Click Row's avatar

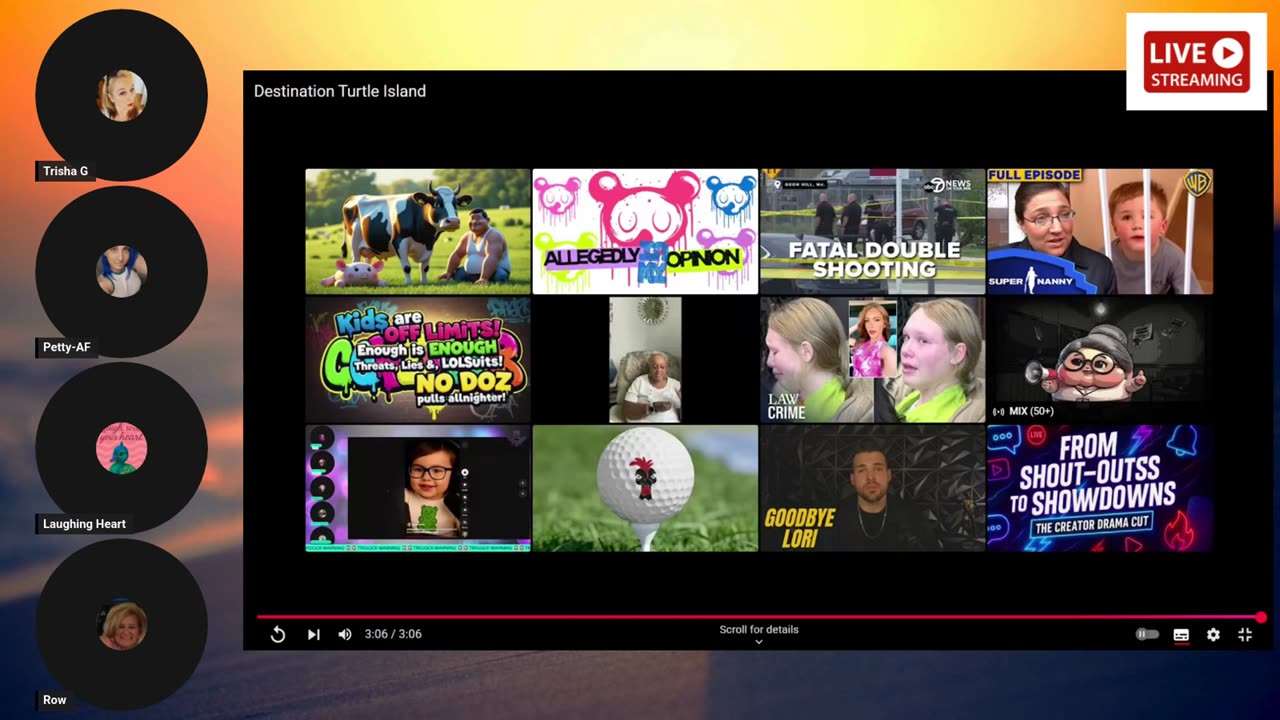tap(122, 626)
